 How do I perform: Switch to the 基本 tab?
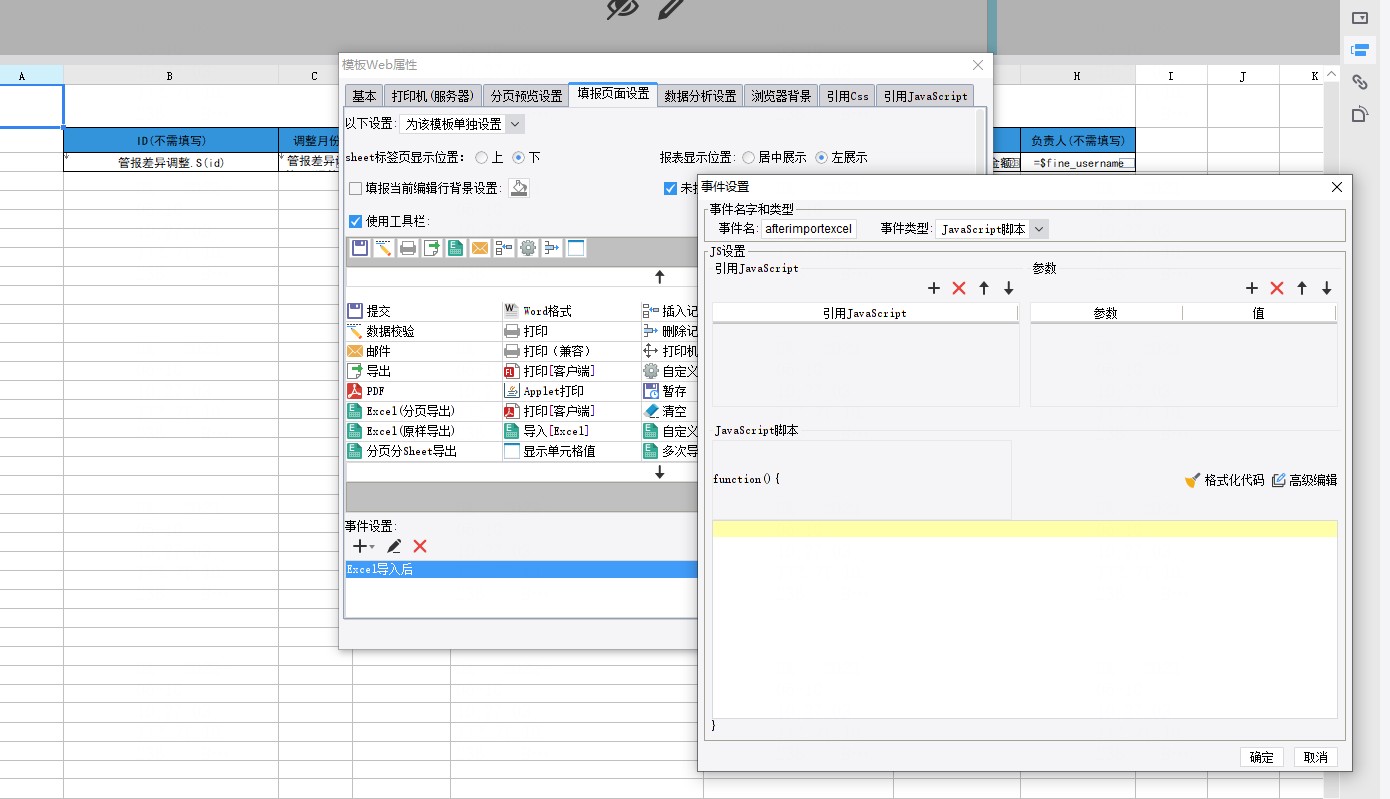[x=364, y=96]
